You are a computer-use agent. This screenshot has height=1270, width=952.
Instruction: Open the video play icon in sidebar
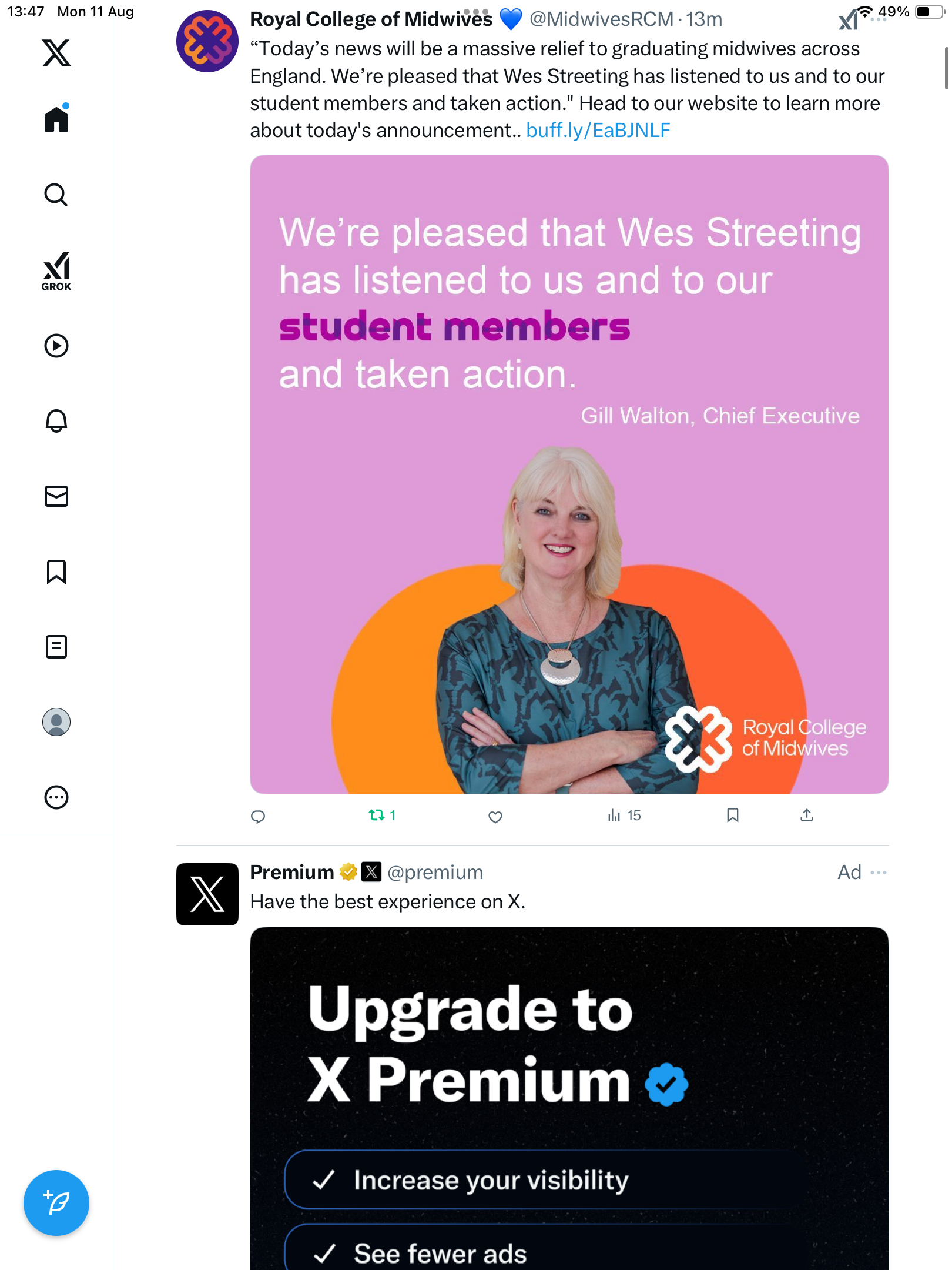56,346
